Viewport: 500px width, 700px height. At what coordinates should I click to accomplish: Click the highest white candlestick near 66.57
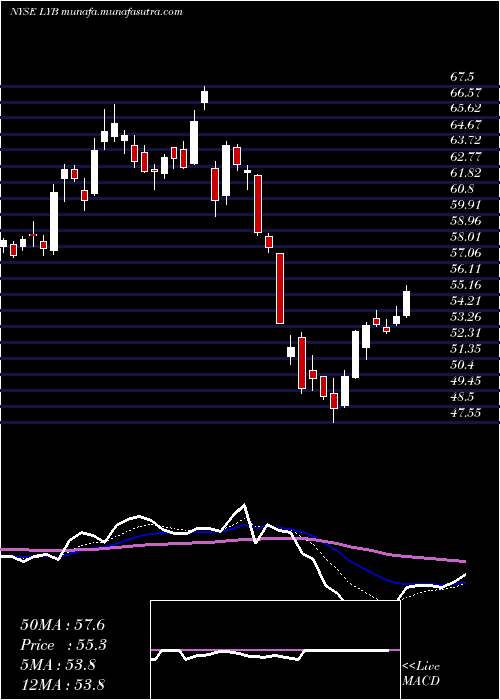coord(205,97)
